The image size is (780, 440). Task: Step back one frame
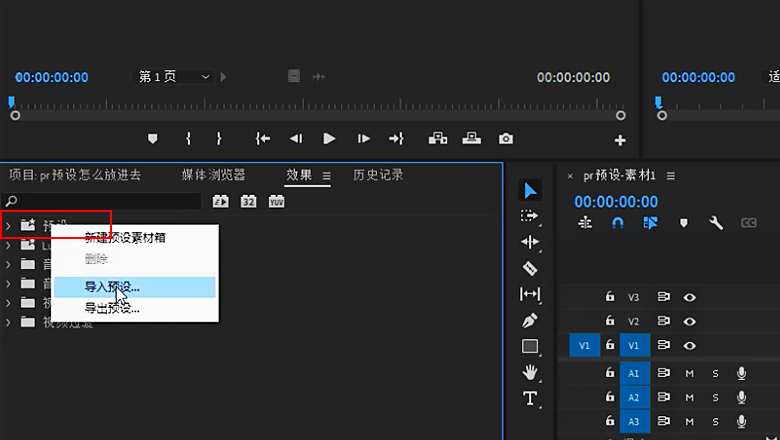click(x=296, y=139)
